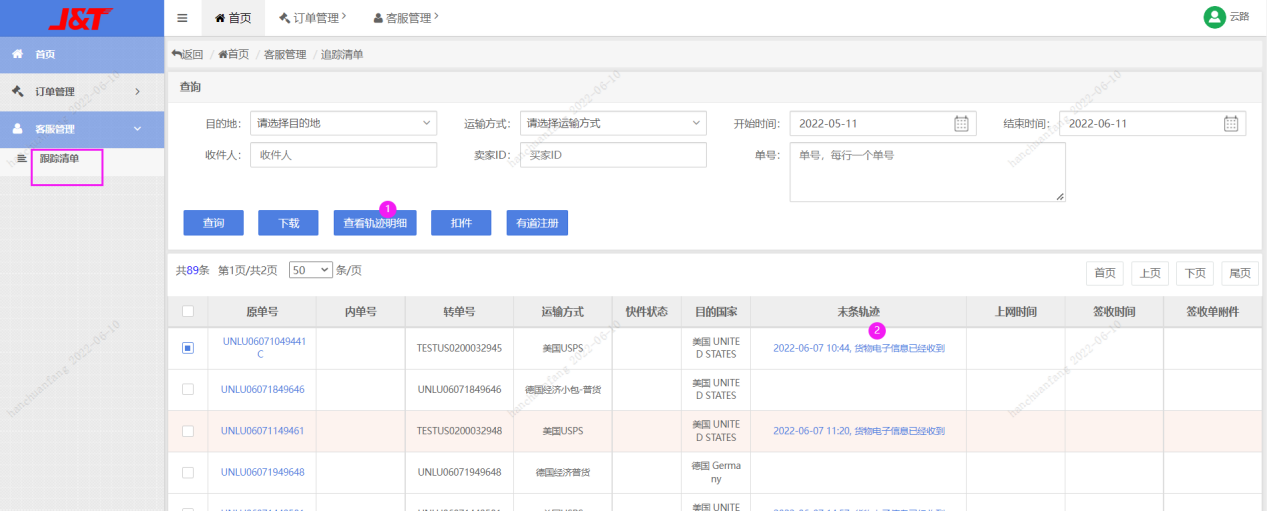Image resolution: width=1267 pixels, height=511 pixels.
Task: Click the gavel icon beside sidebar 订单管理
Action: click(x=17, y=91)
